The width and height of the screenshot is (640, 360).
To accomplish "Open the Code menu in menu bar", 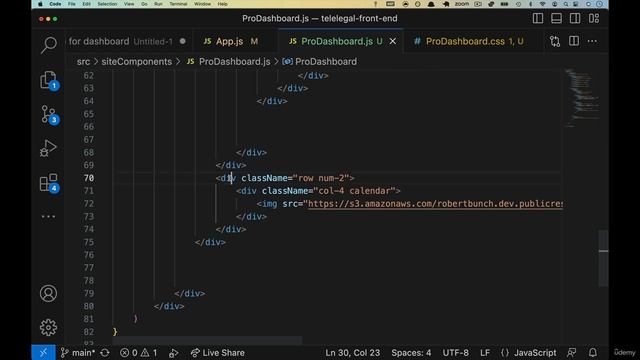I will (55, 4).
